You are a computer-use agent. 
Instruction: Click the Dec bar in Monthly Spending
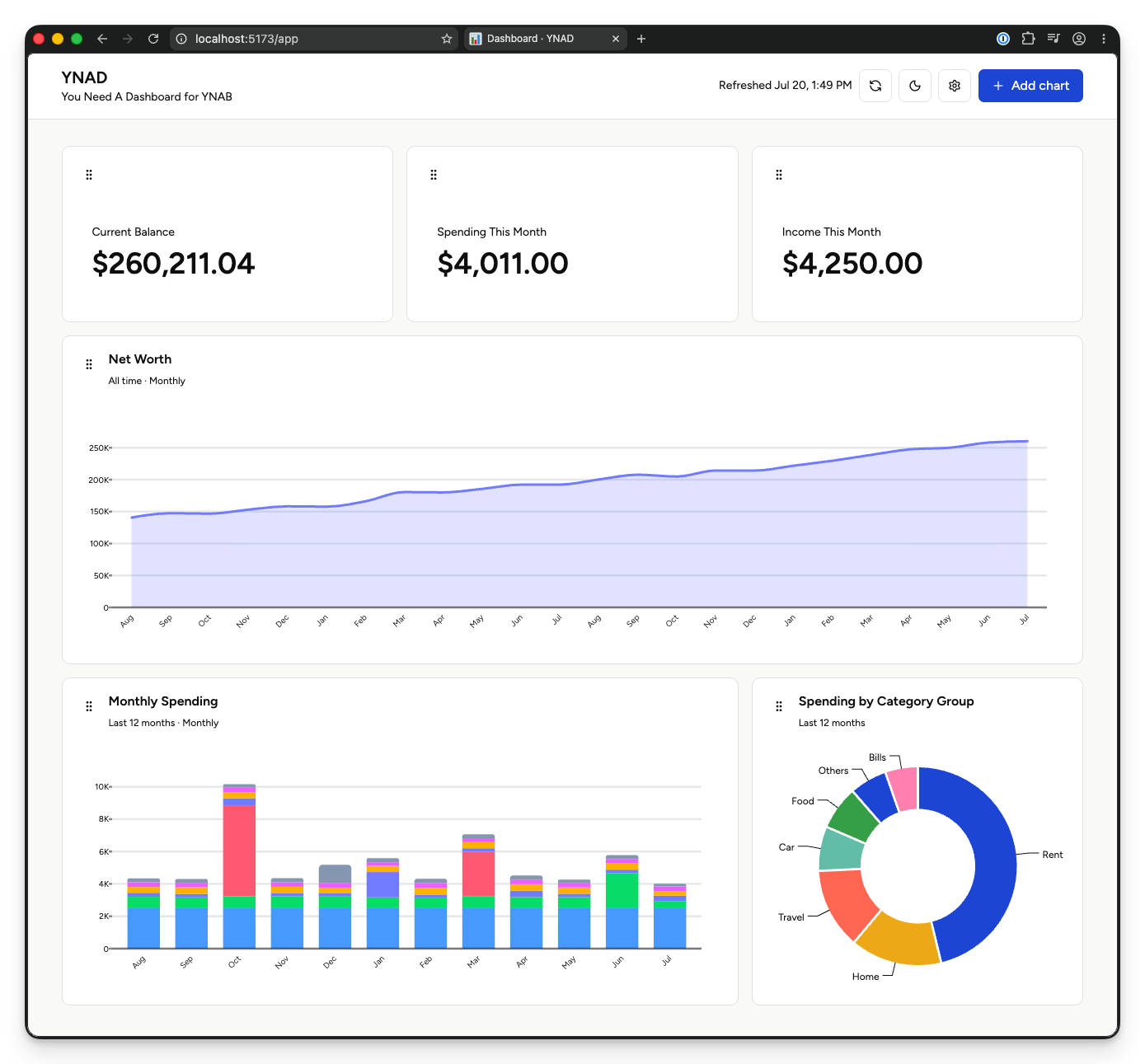tap(335, 907)
